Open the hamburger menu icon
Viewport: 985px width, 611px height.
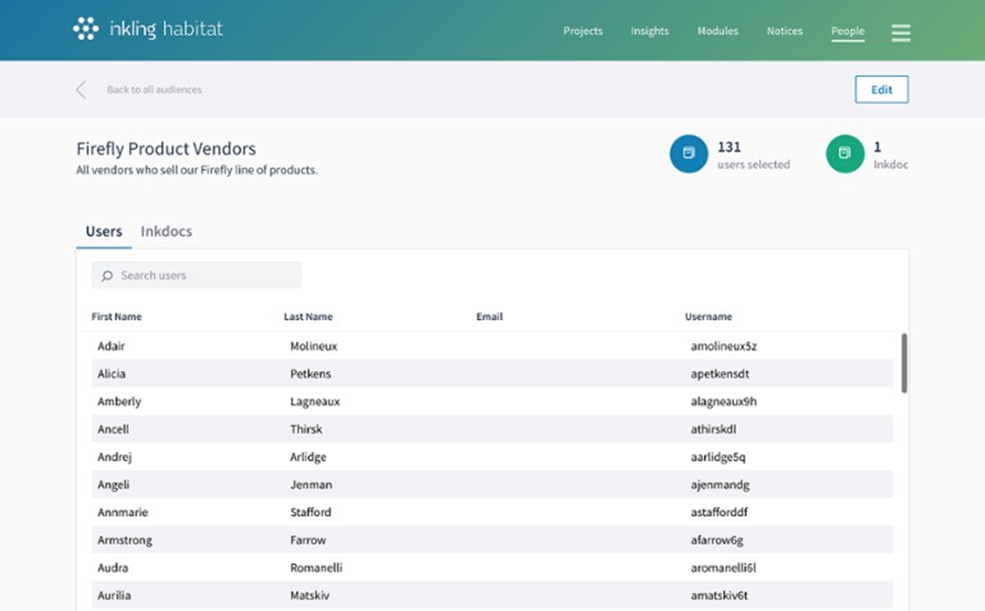point(900,32)
